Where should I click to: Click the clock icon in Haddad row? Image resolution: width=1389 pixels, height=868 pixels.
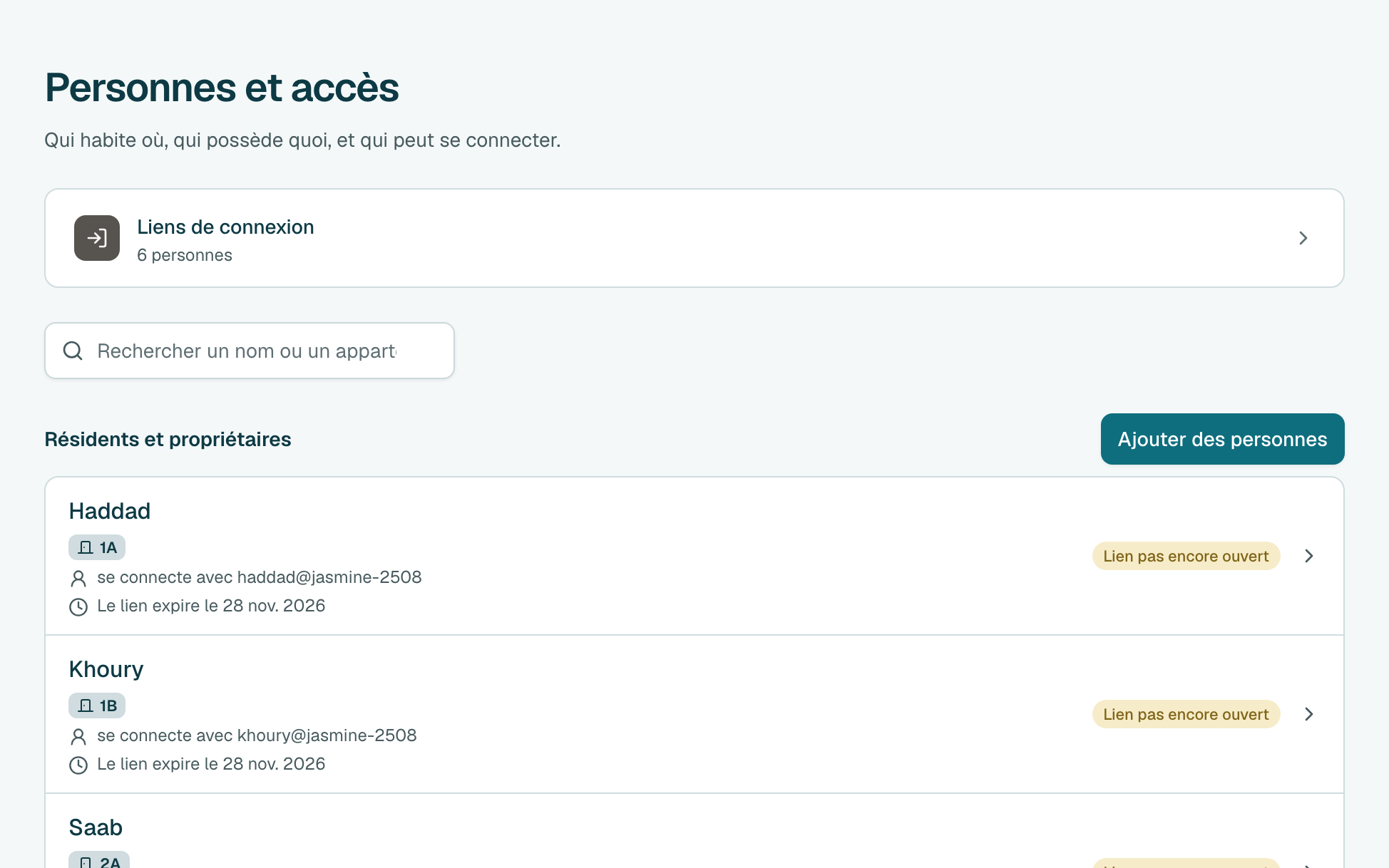point(78,606)
